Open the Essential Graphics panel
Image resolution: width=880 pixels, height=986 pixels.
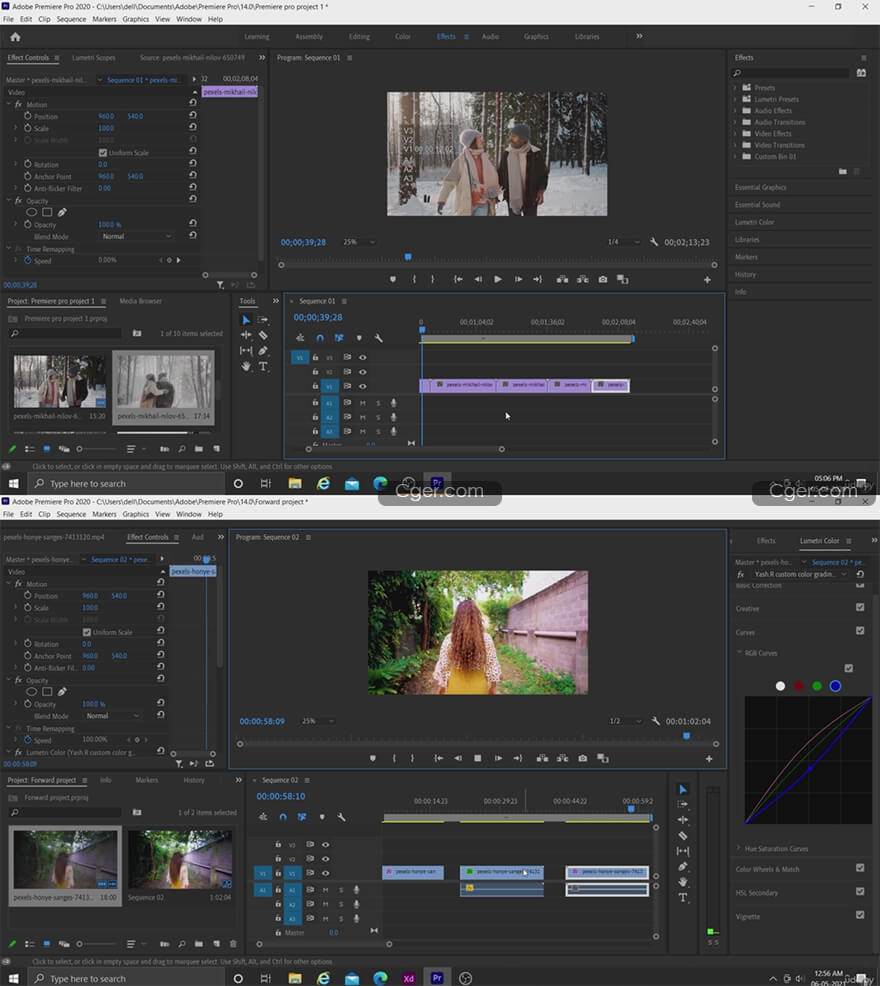coord(760,187)
